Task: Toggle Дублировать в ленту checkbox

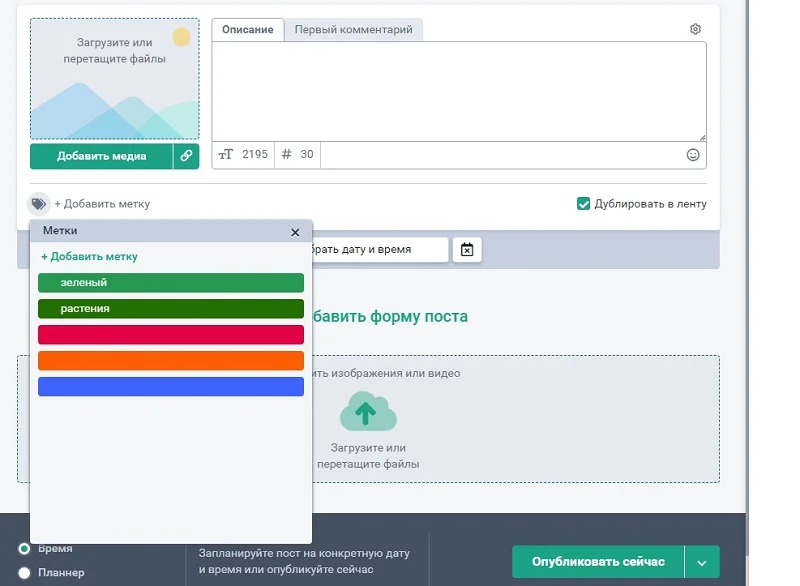Action: pos(584,204)
